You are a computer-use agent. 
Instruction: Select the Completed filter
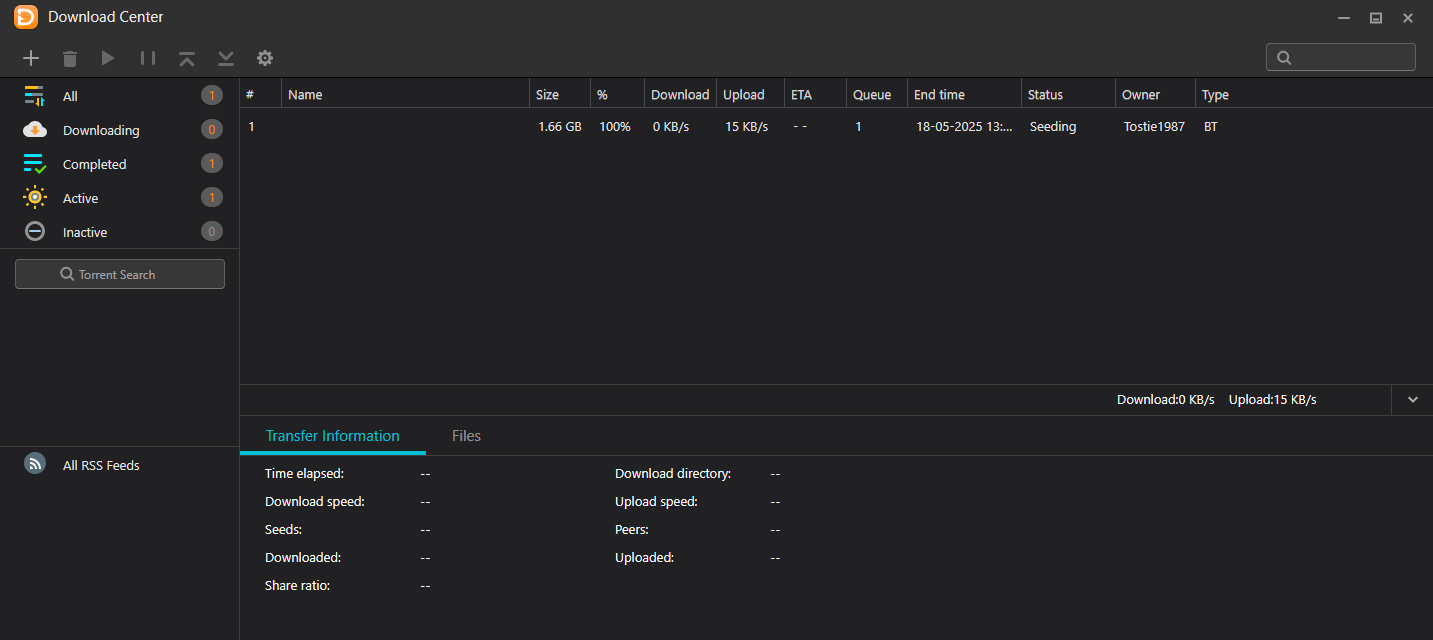[120, 164]
